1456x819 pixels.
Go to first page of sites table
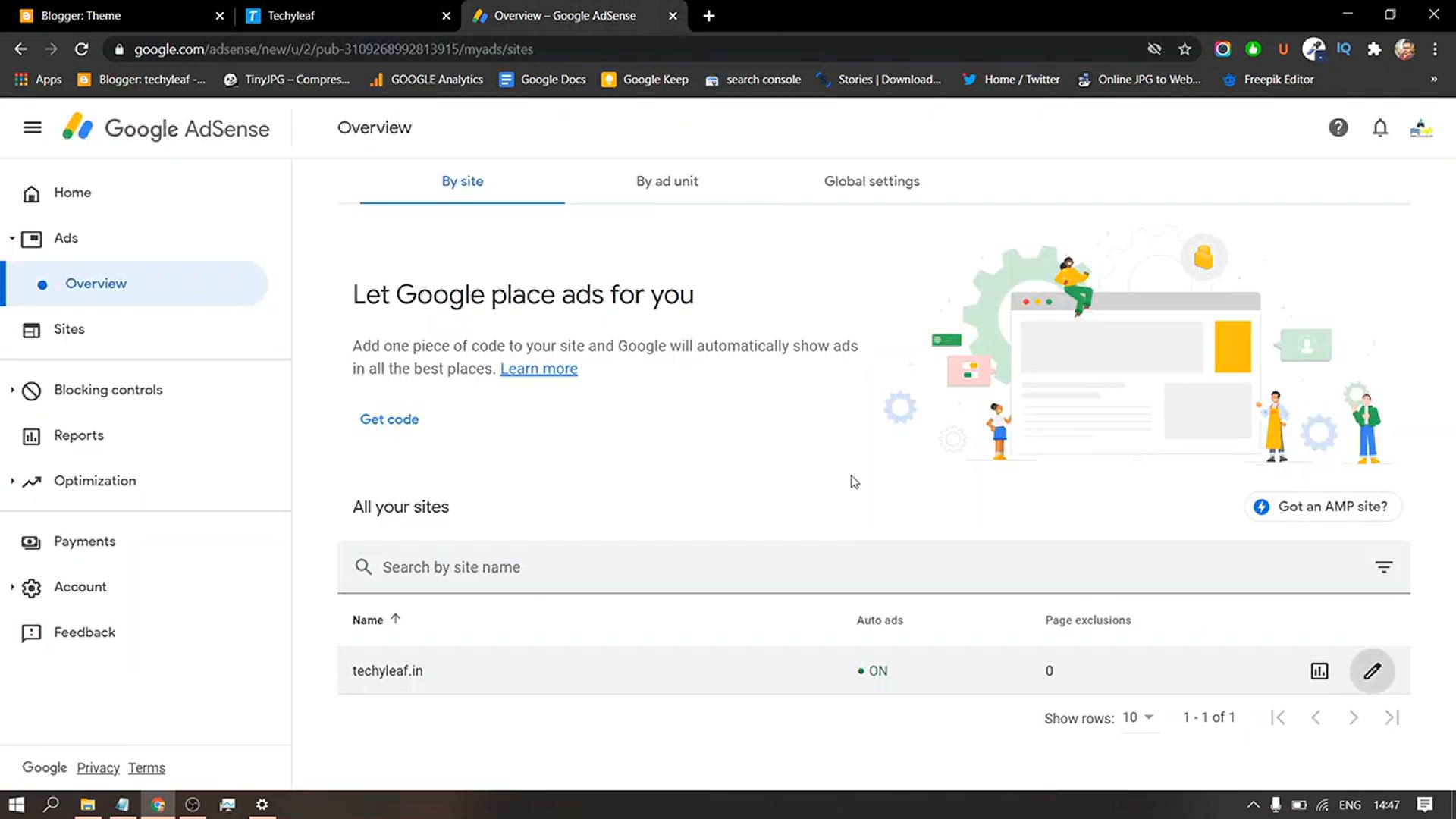coord(1278,717)
